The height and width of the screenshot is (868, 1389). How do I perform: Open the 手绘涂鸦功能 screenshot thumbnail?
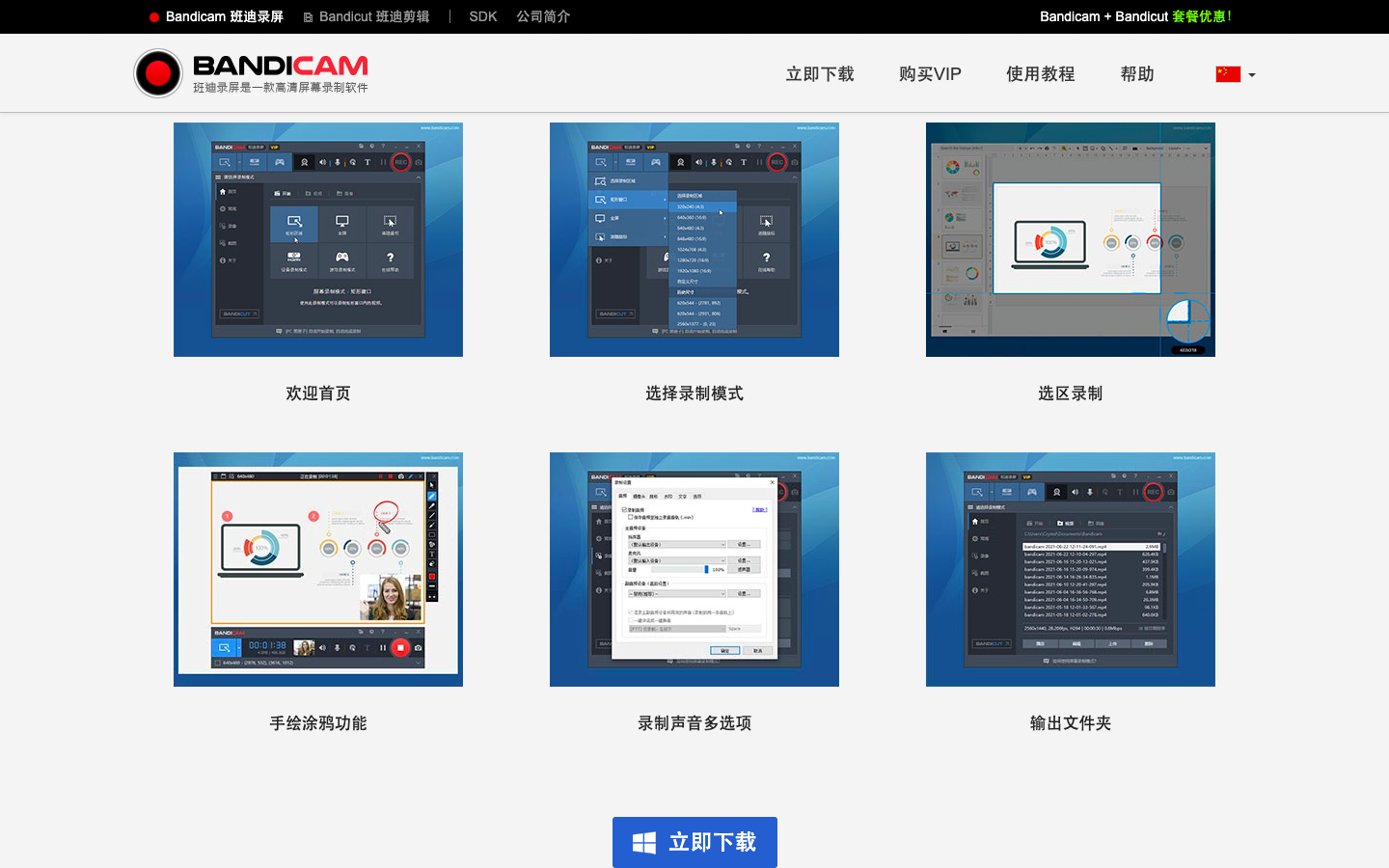pyautogui.click(x=318, y=569)
